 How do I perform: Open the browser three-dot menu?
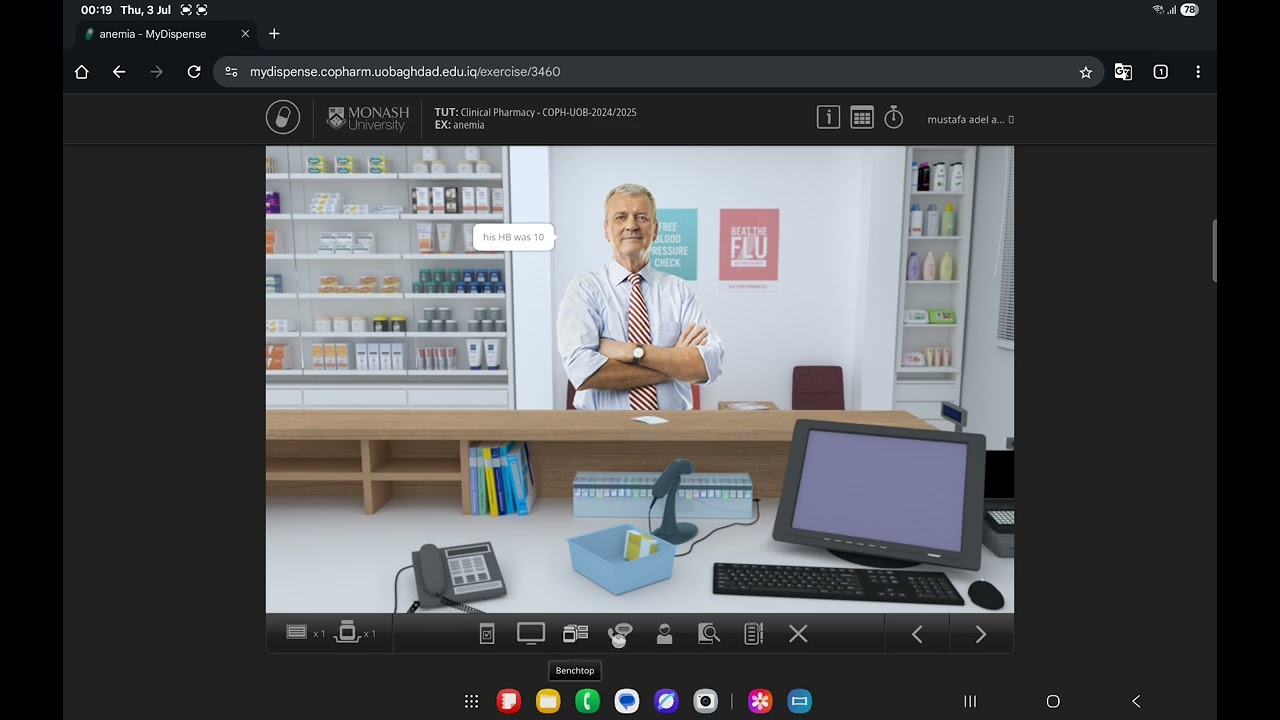pyautogui.click(x=1198, y=72)
